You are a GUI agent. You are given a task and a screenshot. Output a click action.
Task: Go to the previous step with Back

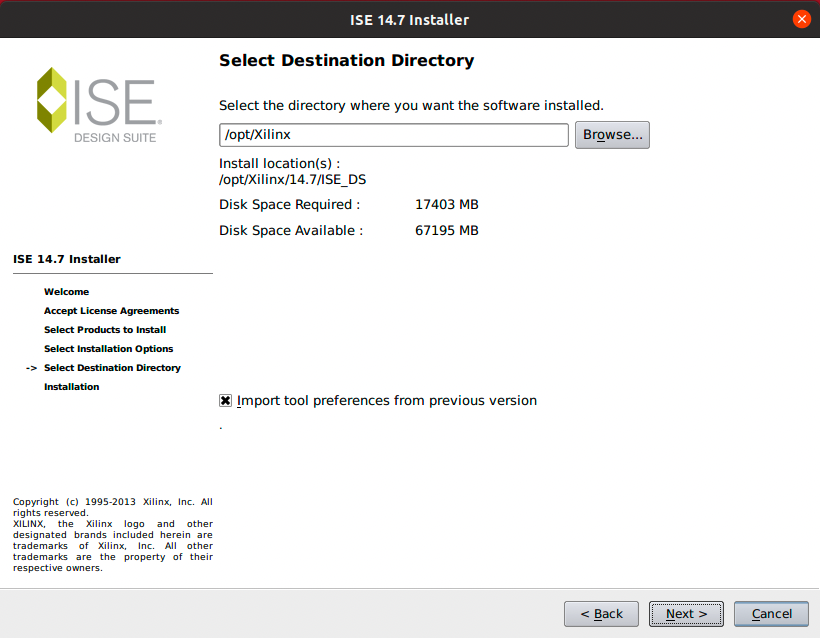click(x=601, y=613)
